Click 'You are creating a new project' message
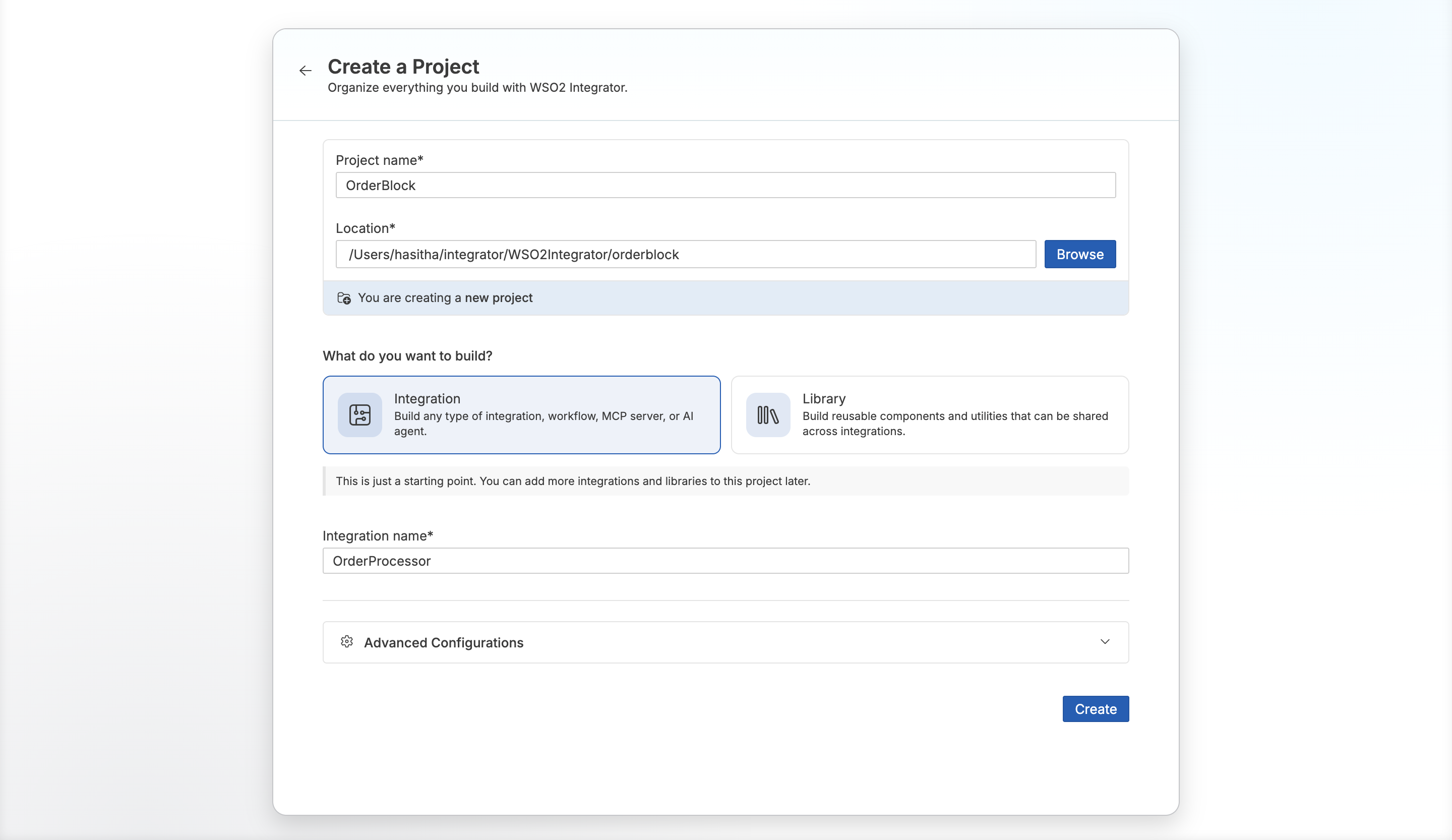Image resolution: width=1452 pixels, height=840 pixels. coord(445,298)
